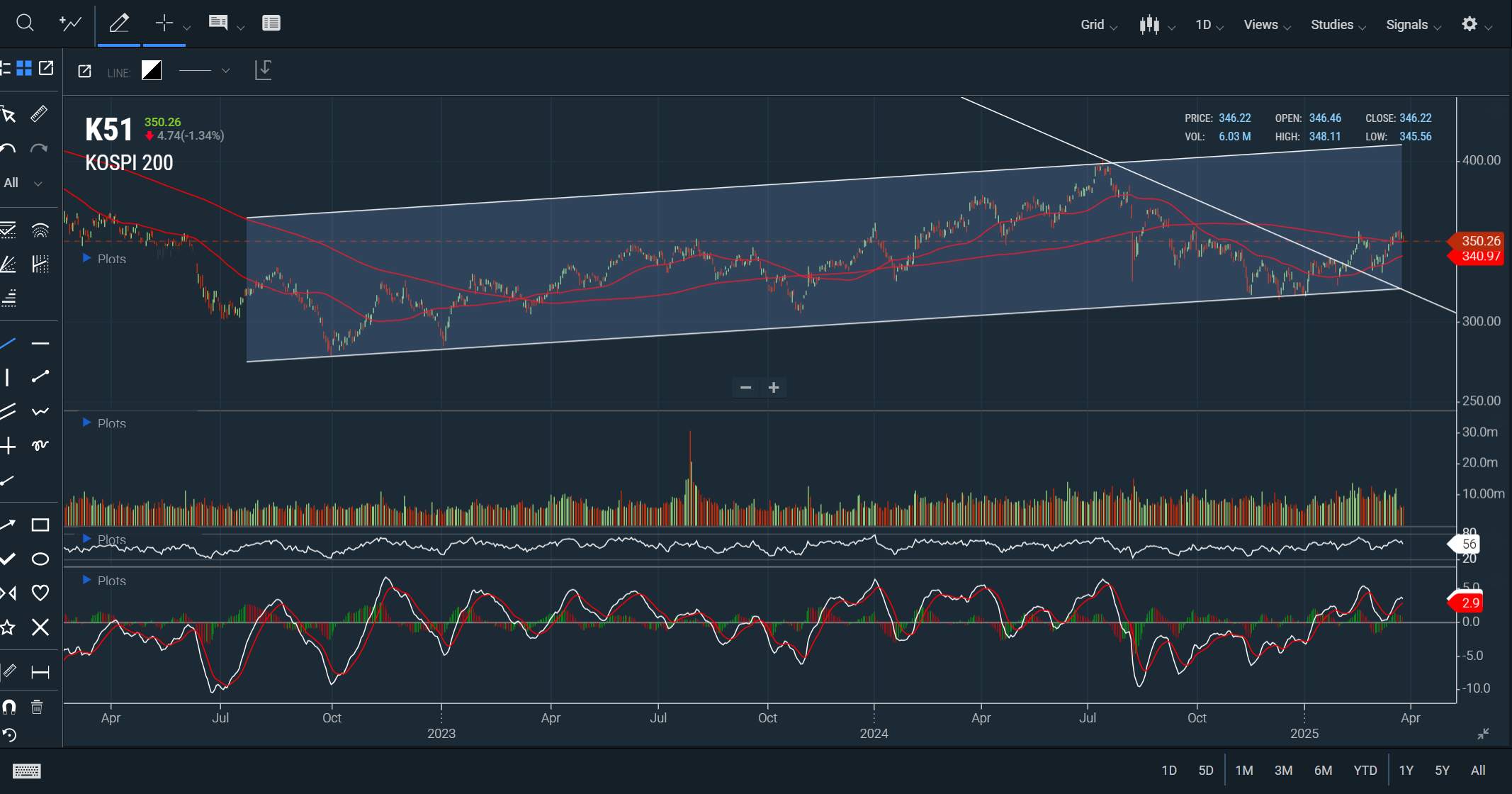Open the symbol search magnifier
Screen dimensions: 1512x794
[25, 23]
